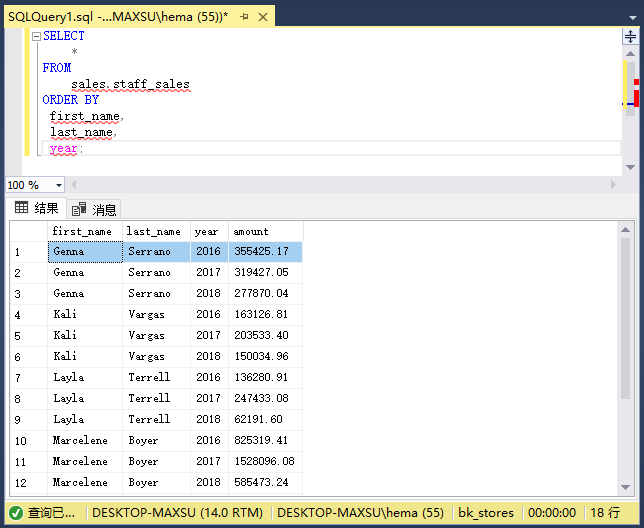Click the year column header
Viewport: 644px width, 528px height.
[x=209, y=232]
